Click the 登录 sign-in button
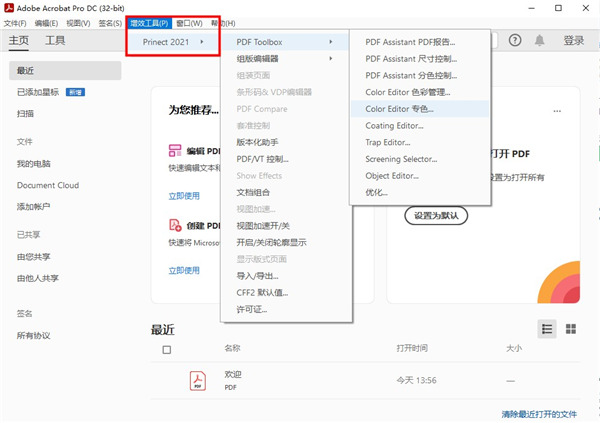Viewport: 600px width, 423px height. 574,40
